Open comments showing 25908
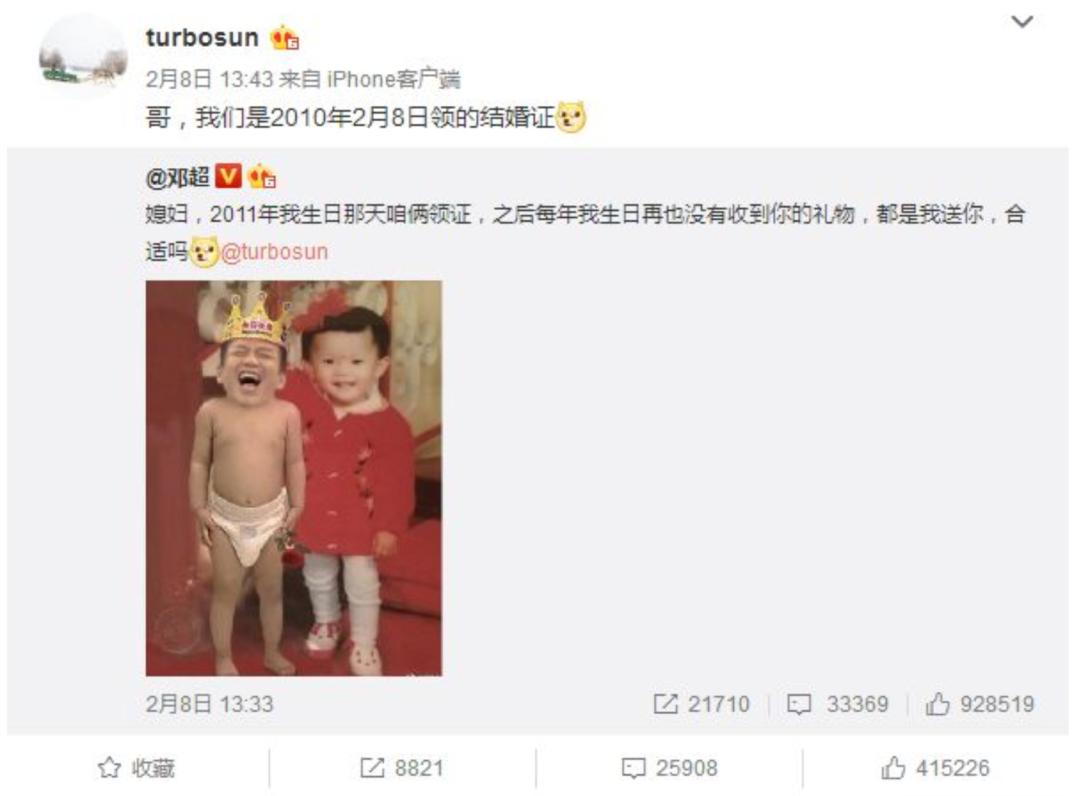This screenshot has height=796, width=1080. point(669,768)
